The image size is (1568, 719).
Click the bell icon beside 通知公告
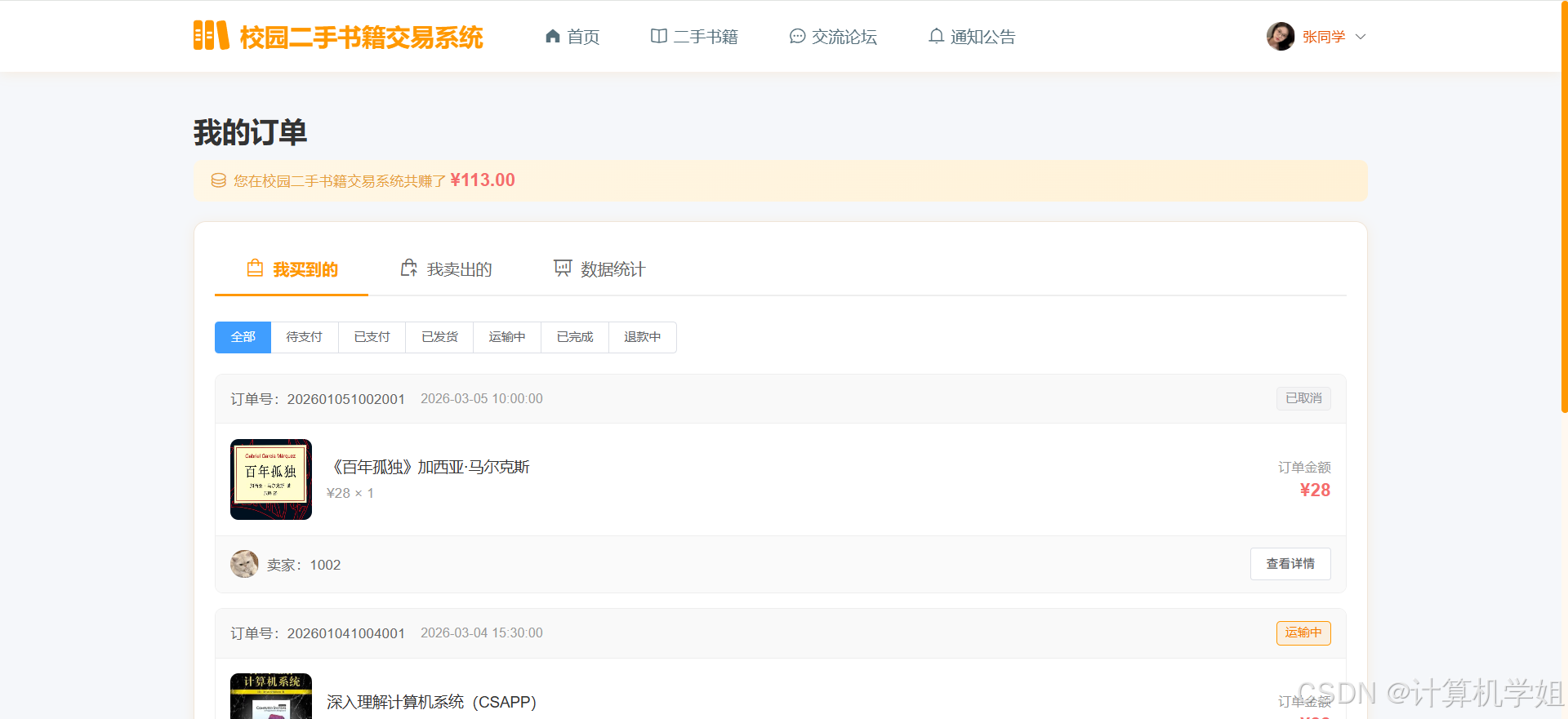point(936,36)
